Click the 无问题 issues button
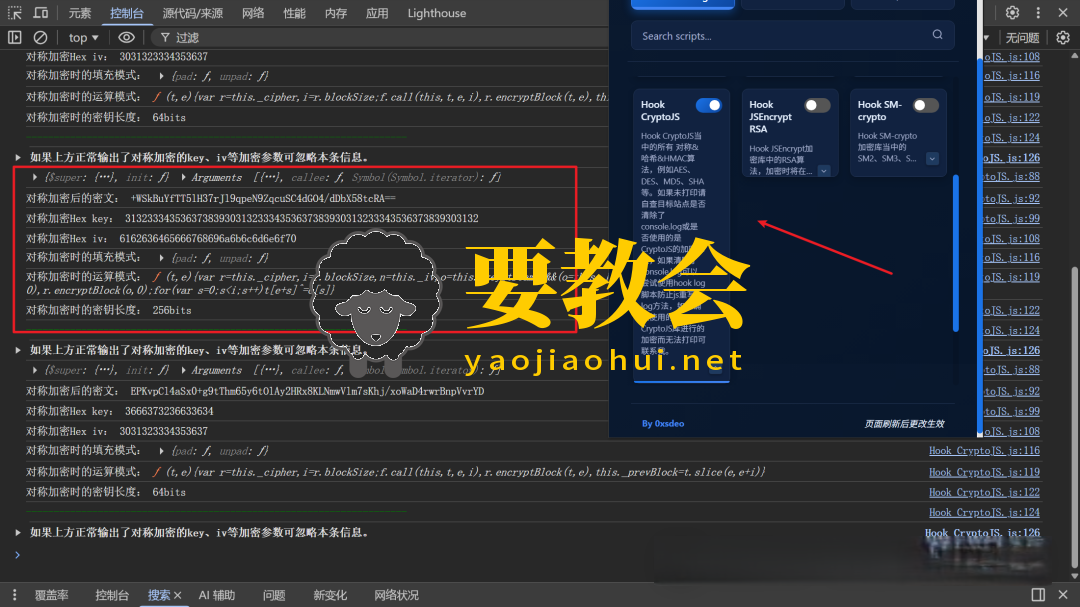Image resolution: width=1080 pixels, height=607 pixels. pyautogui.click(x=1022, y=38)
